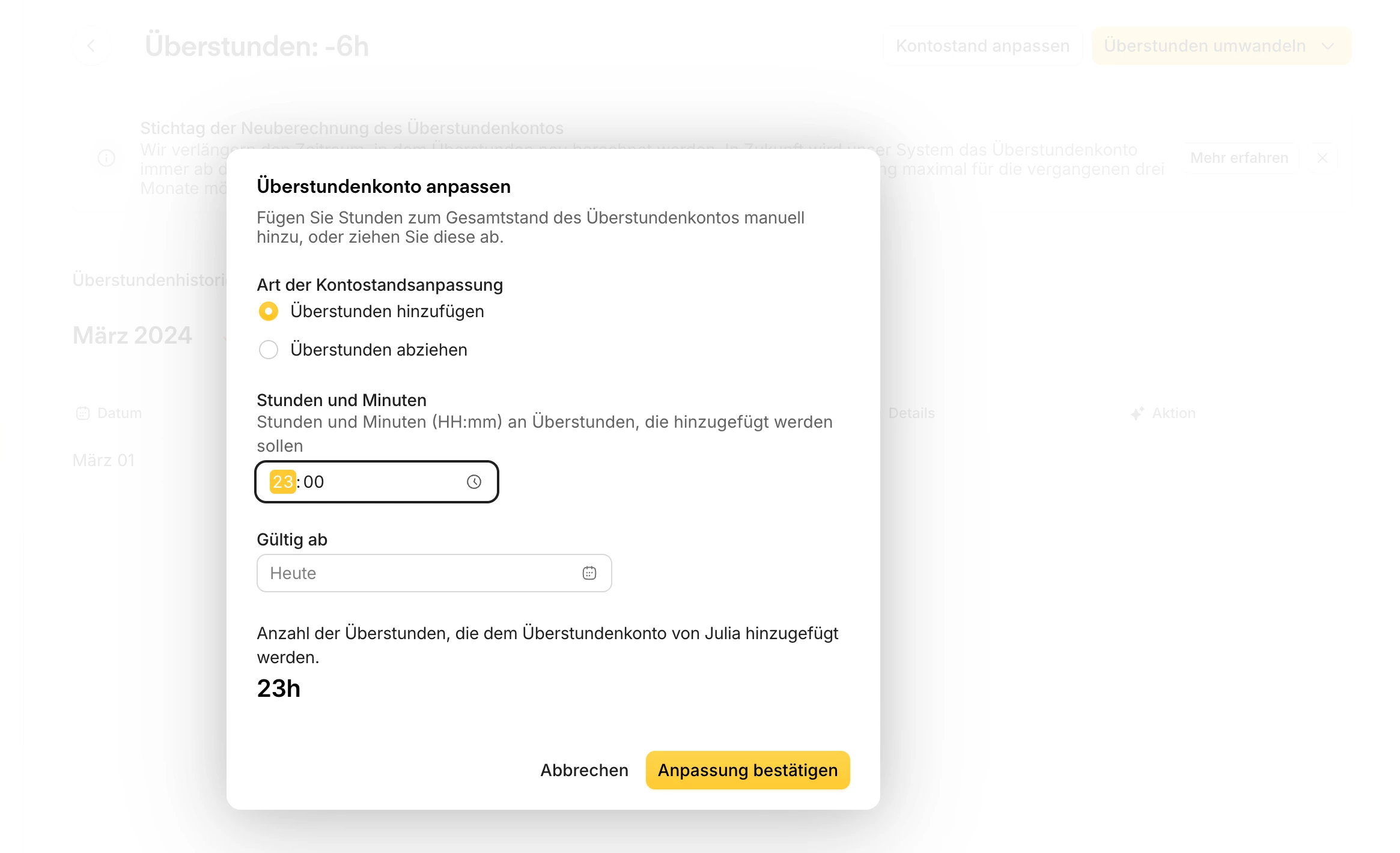Select the Überstunden hinzufügen radio option
This screenshot has height=853, width=1400.
pyautogui.click(x=269, y=311)
